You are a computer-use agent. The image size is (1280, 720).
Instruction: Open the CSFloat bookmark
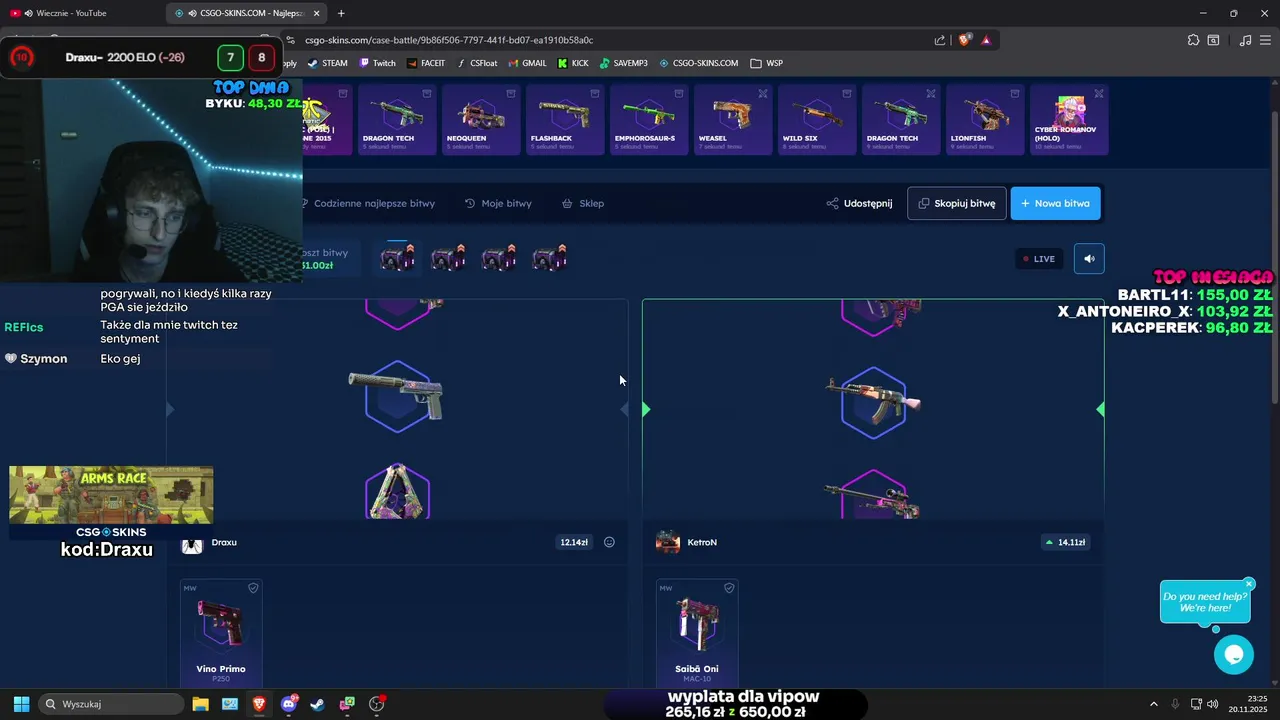tap(477, 63)
